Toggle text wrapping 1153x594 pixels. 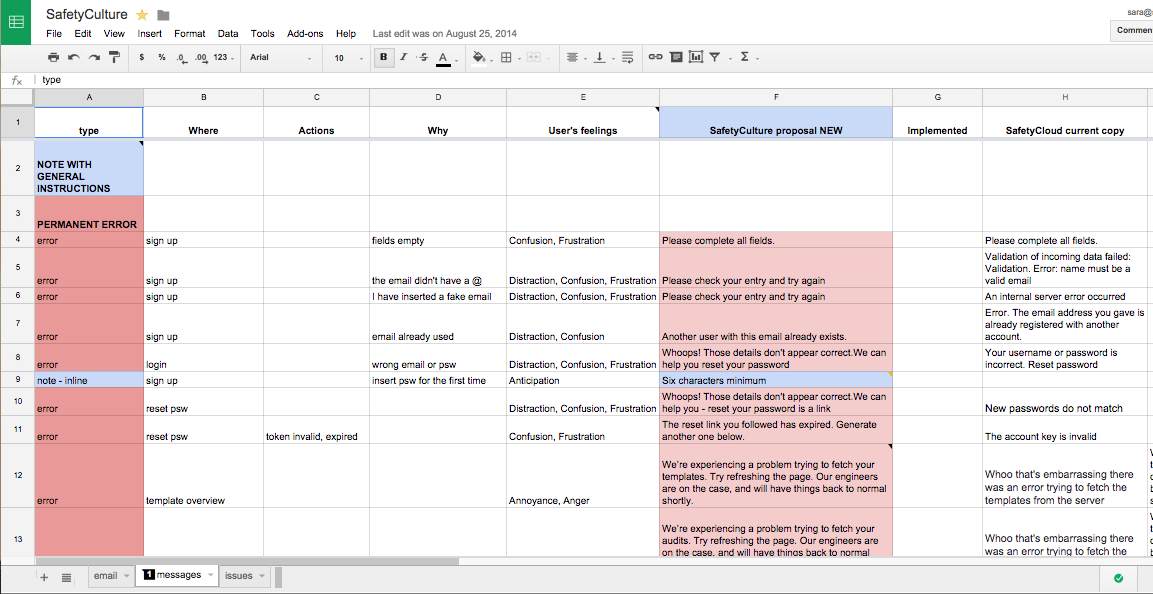coord(627,57)
